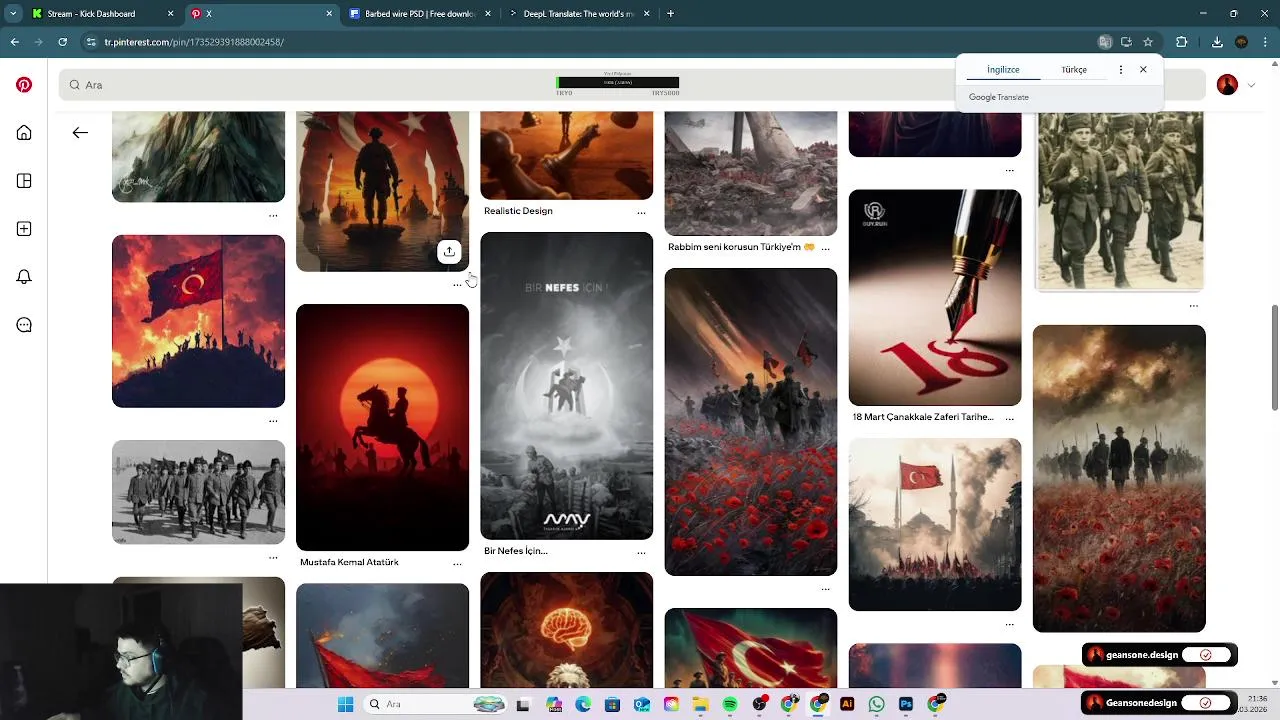Image resolution: width=1280 pixels, height=720 pixels.
Task: Open the boards icon in the Pinterest sidebar
Action: click(x=24, y=181)
